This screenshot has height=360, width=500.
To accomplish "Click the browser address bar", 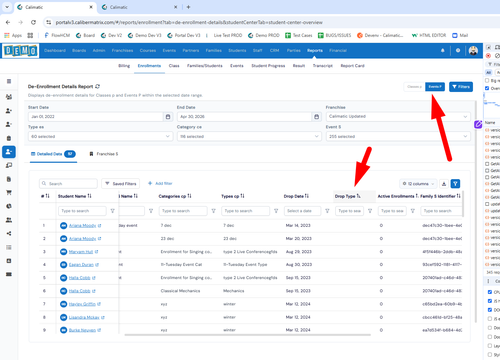I will 189,22.
